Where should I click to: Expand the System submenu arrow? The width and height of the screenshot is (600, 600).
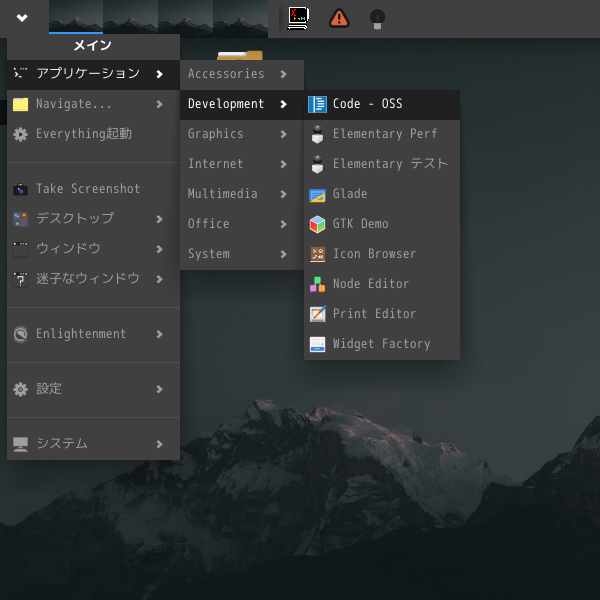(283, 254)
